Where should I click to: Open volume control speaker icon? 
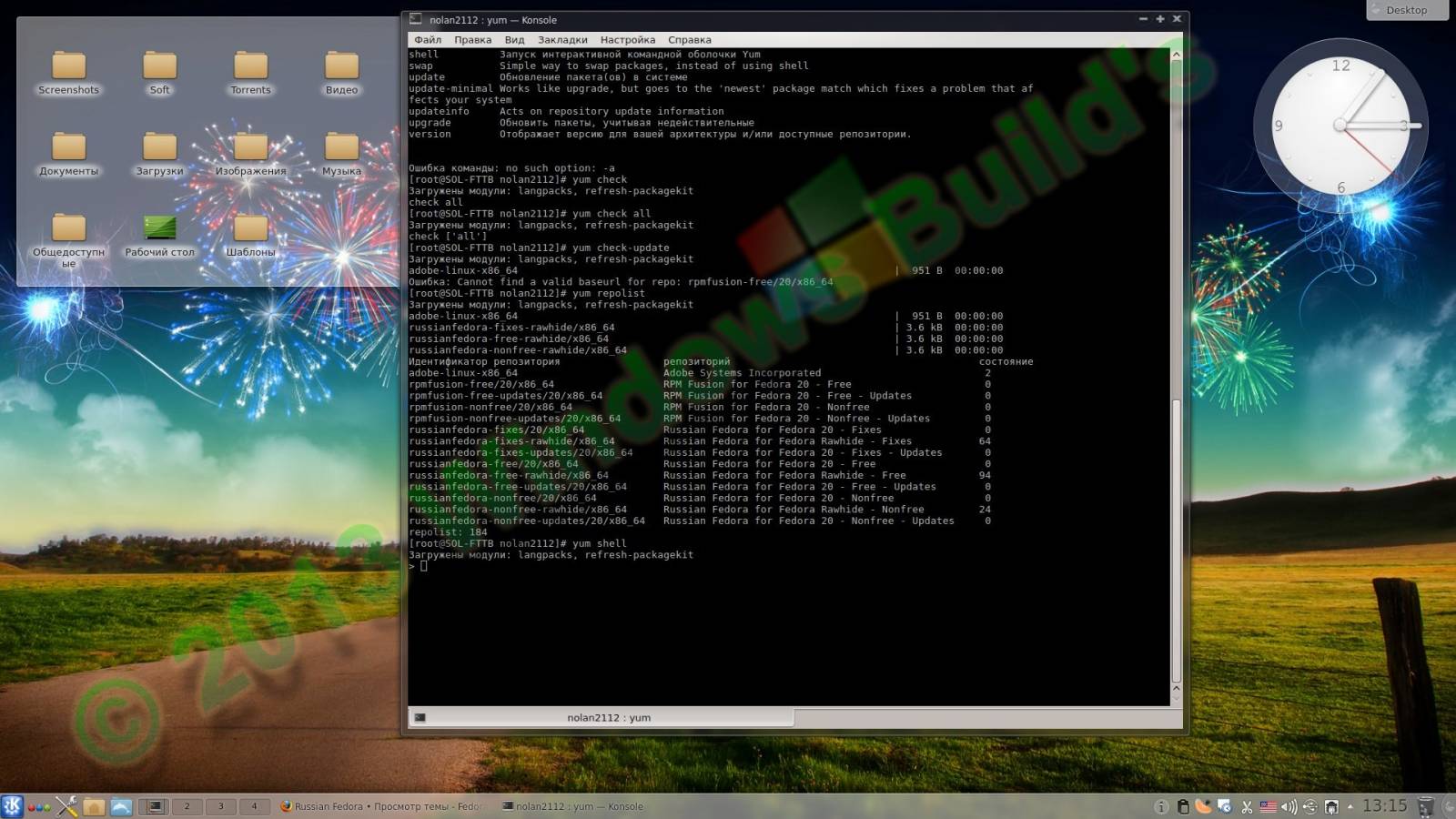[1289, 806]
